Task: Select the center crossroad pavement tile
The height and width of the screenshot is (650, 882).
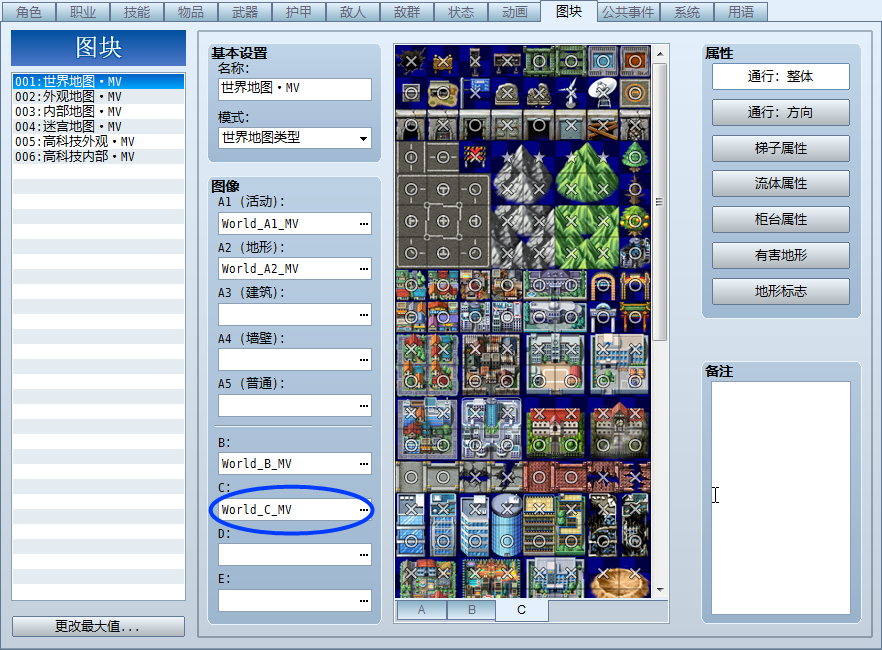Action: [x=443, y=221]
